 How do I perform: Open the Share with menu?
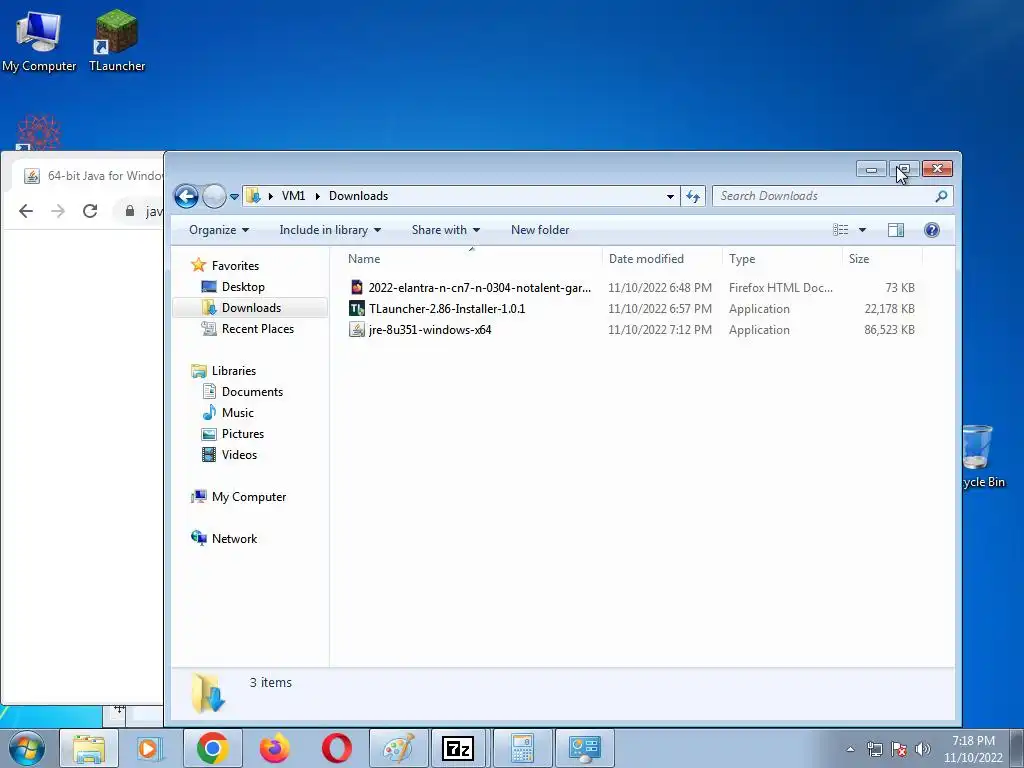click(x=445, y=230)
